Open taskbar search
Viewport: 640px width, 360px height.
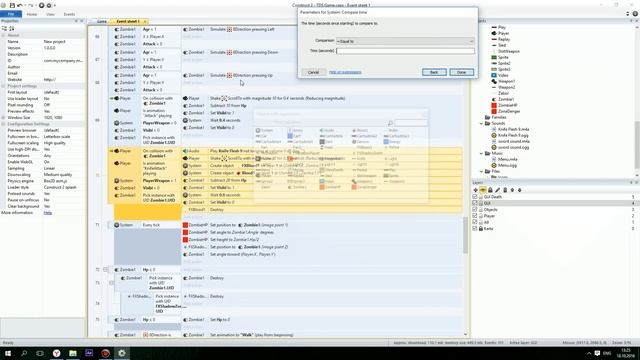coord(24,353)
